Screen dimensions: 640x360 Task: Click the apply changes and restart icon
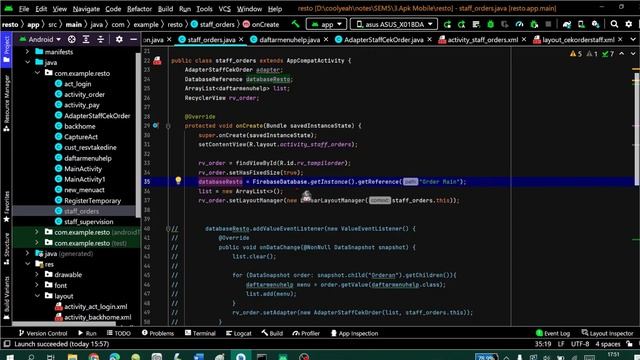[x=462, y=24]
